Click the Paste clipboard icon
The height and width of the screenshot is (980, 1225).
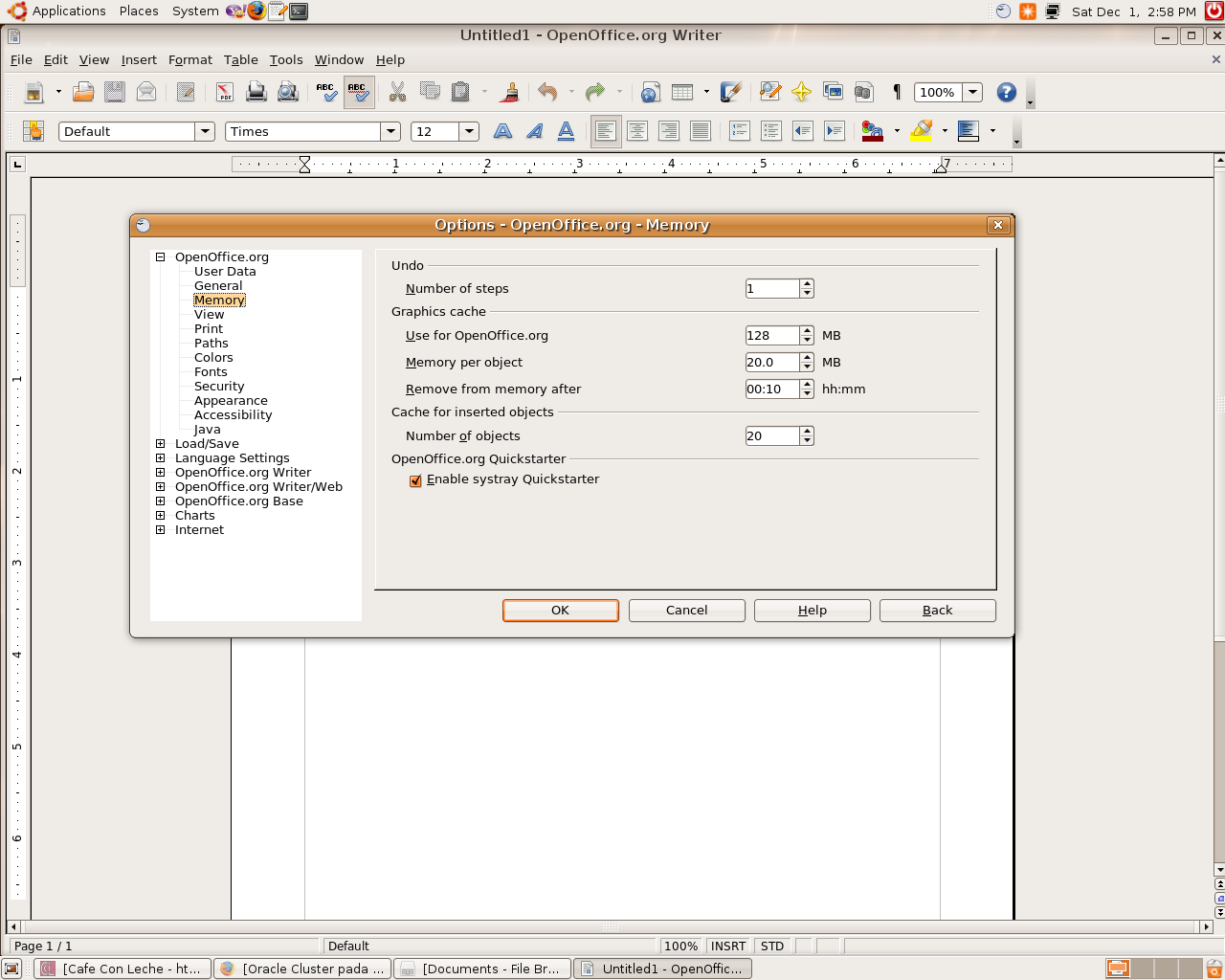pos(461,92)
